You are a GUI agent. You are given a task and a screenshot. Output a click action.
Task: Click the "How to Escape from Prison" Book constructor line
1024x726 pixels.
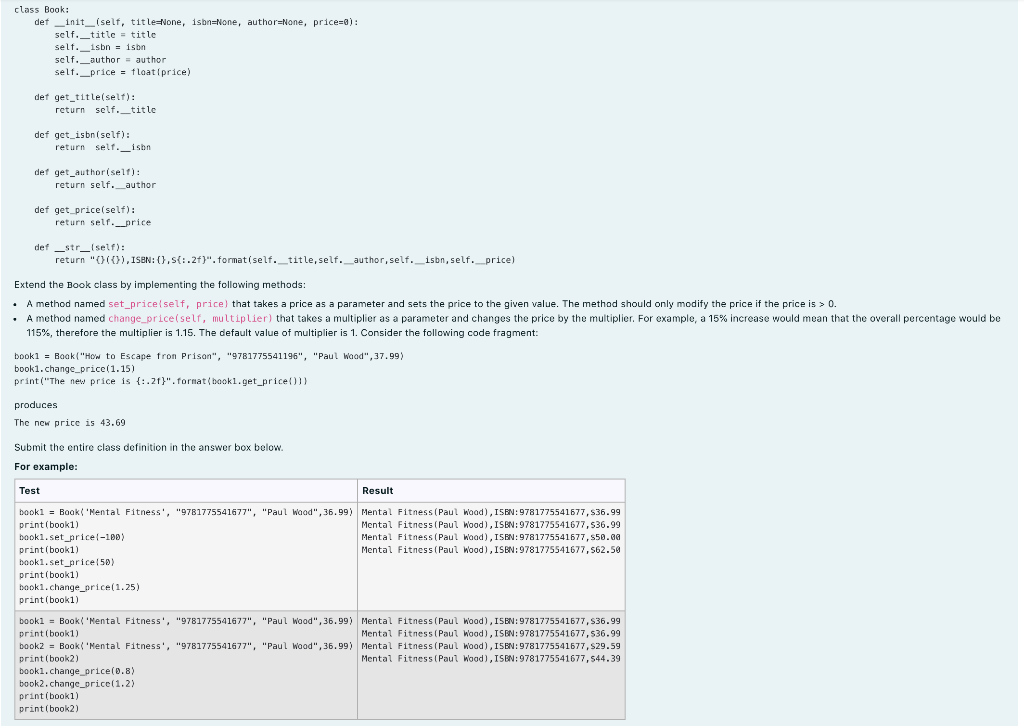pos(209,356)
